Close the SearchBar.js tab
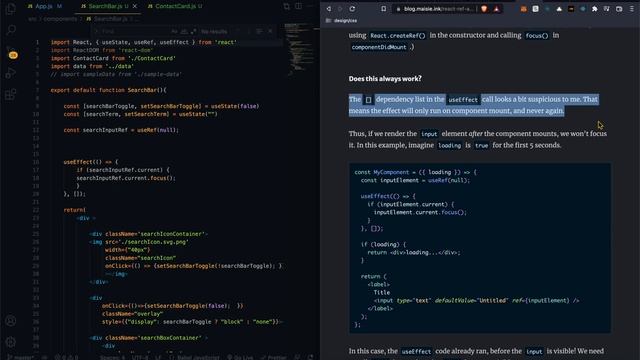Image resolution: width=640 pixels, height=360 pixels. [135, 6]
